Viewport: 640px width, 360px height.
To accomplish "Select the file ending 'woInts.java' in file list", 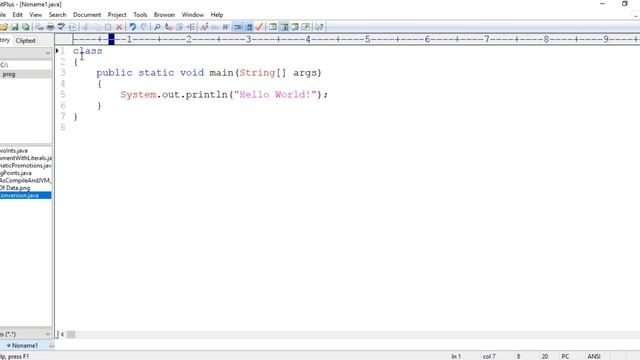I will point(14,151).
